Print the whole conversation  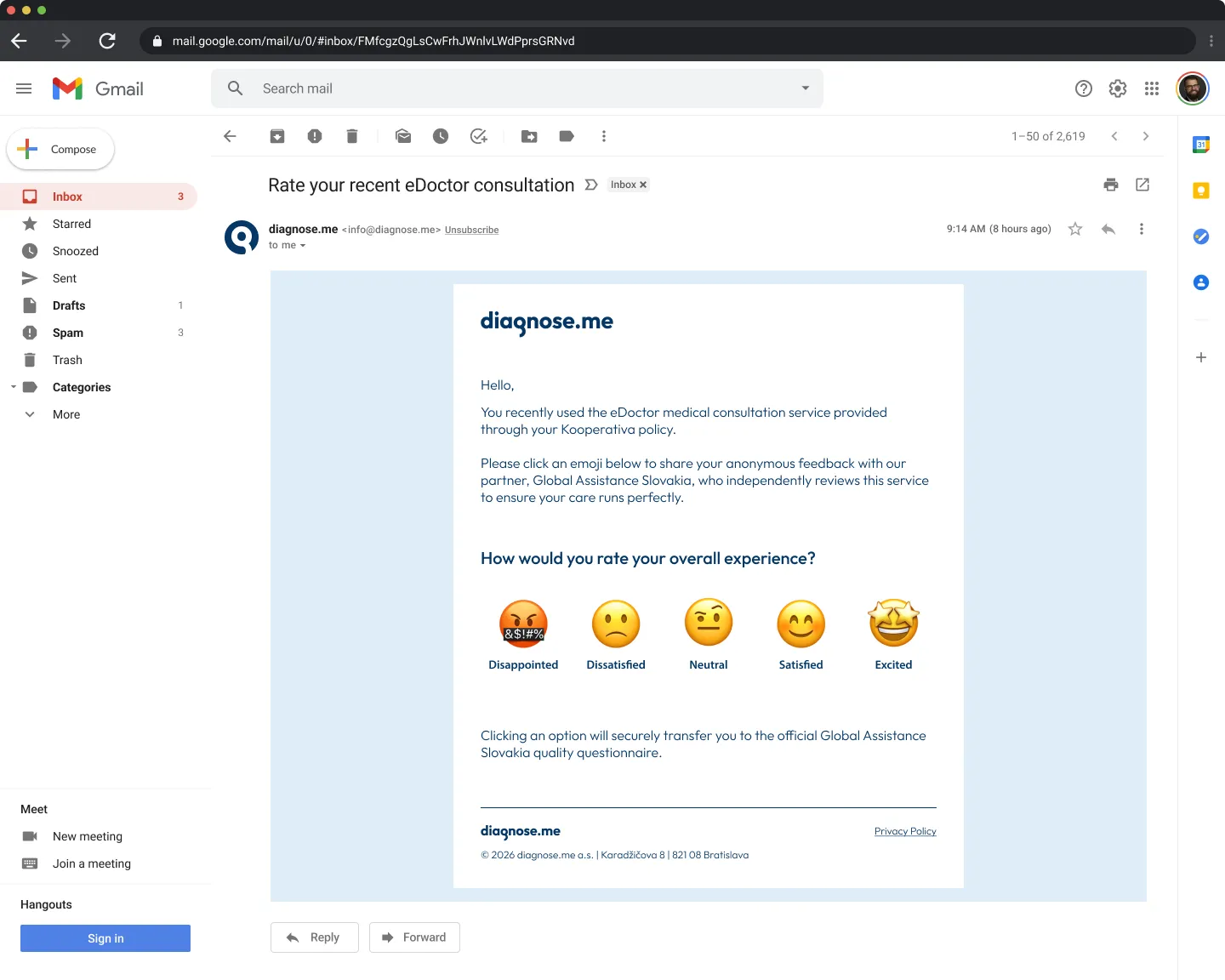1111,185
